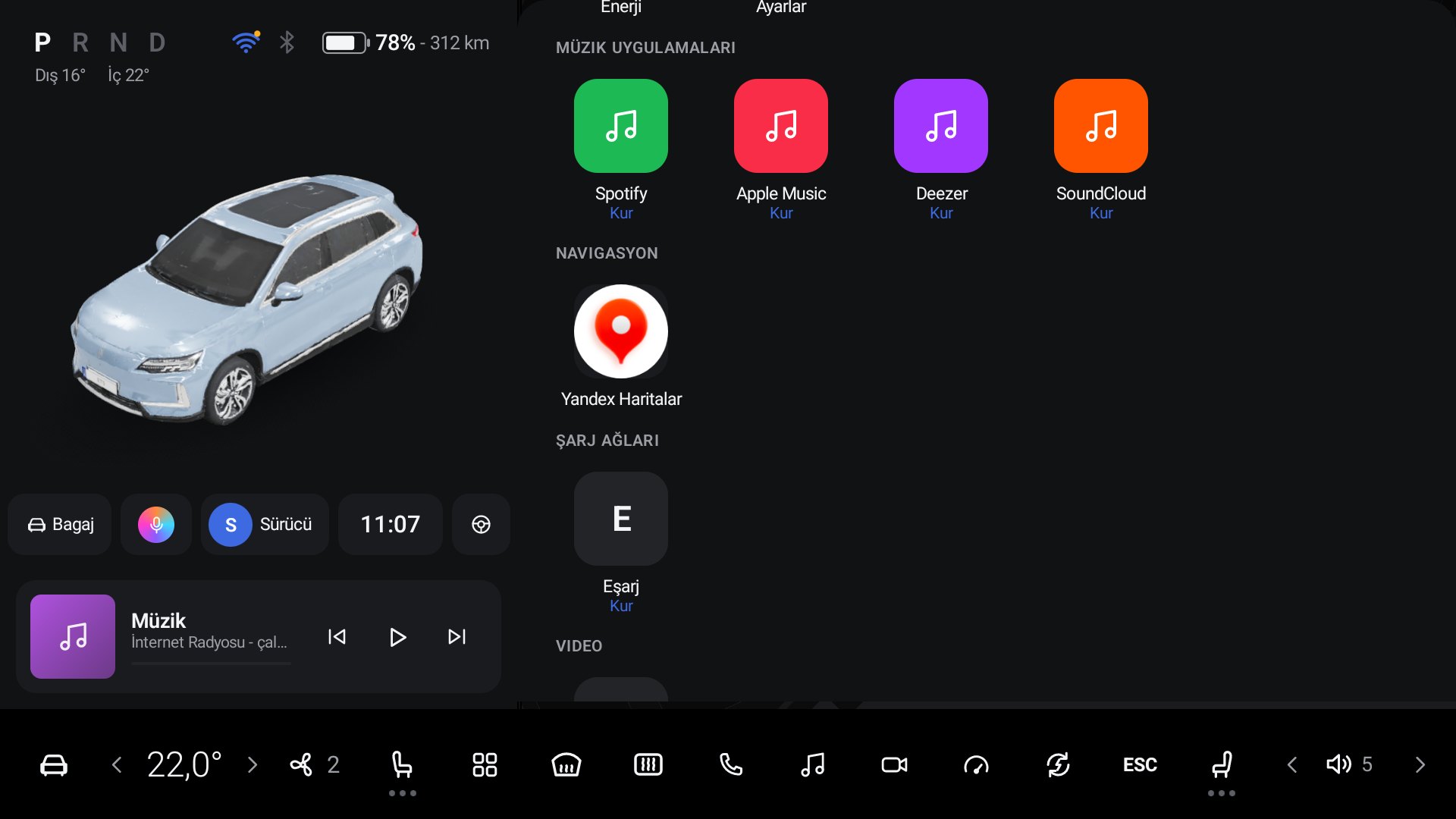Play the internet radio music
This screenshot has height=819, width=1456.
click(397, 636)
